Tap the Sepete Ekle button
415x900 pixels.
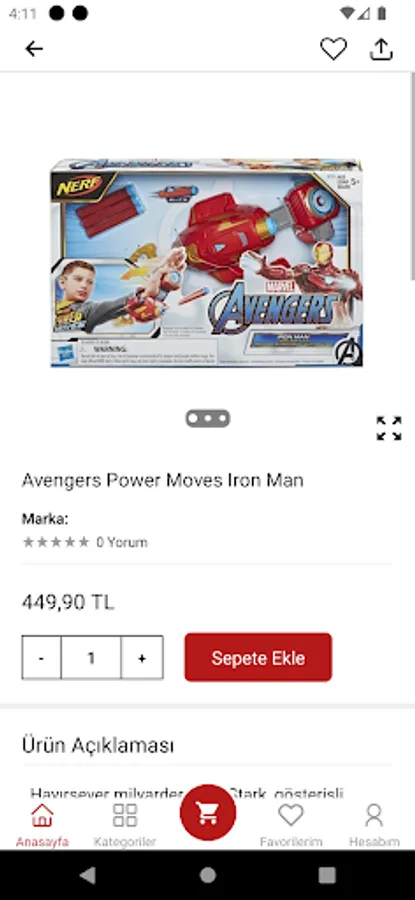pyautogui.click(x=258, y=657)
